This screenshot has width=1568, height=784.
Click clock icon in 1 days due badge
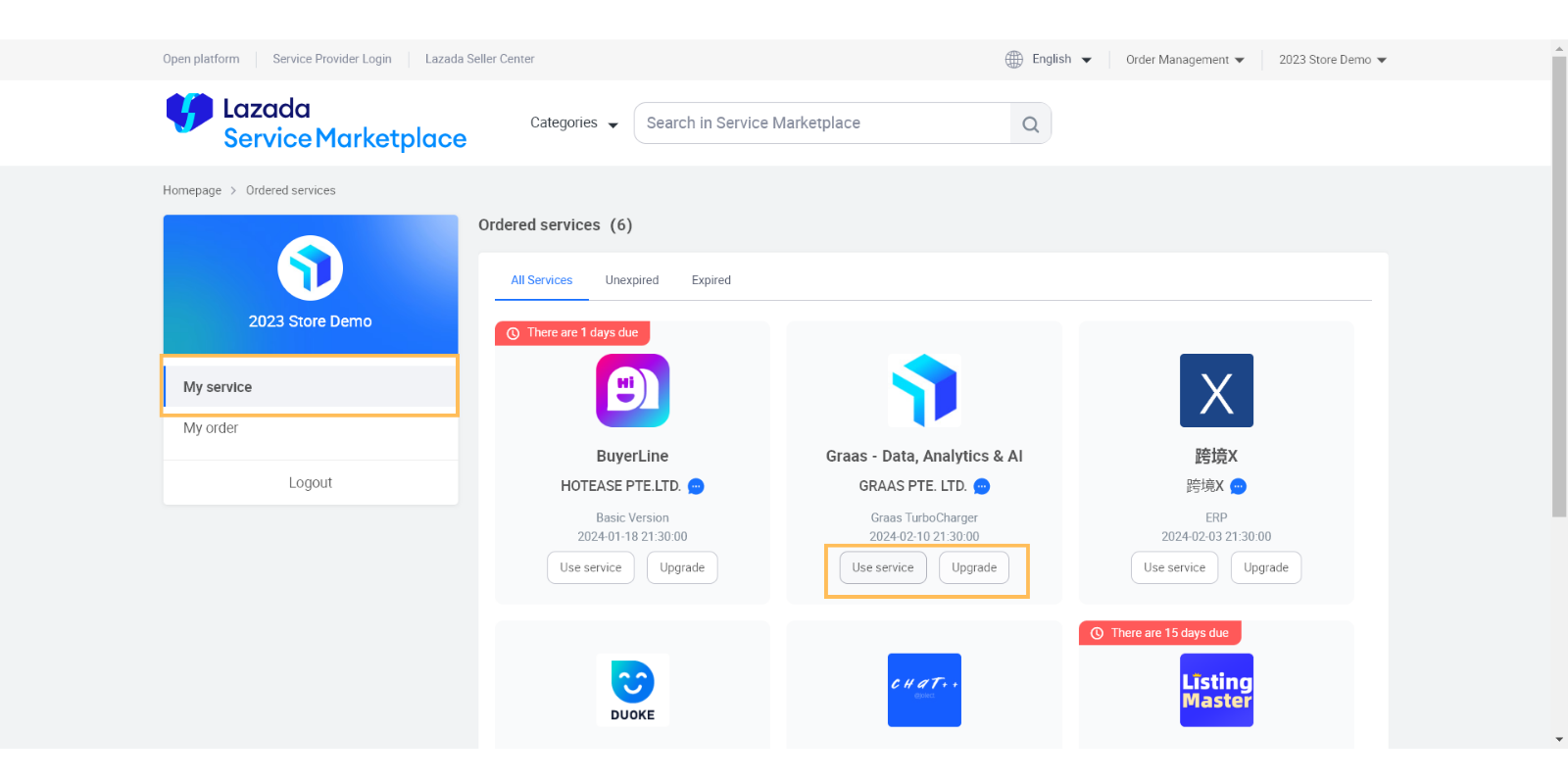pos(513,333)
